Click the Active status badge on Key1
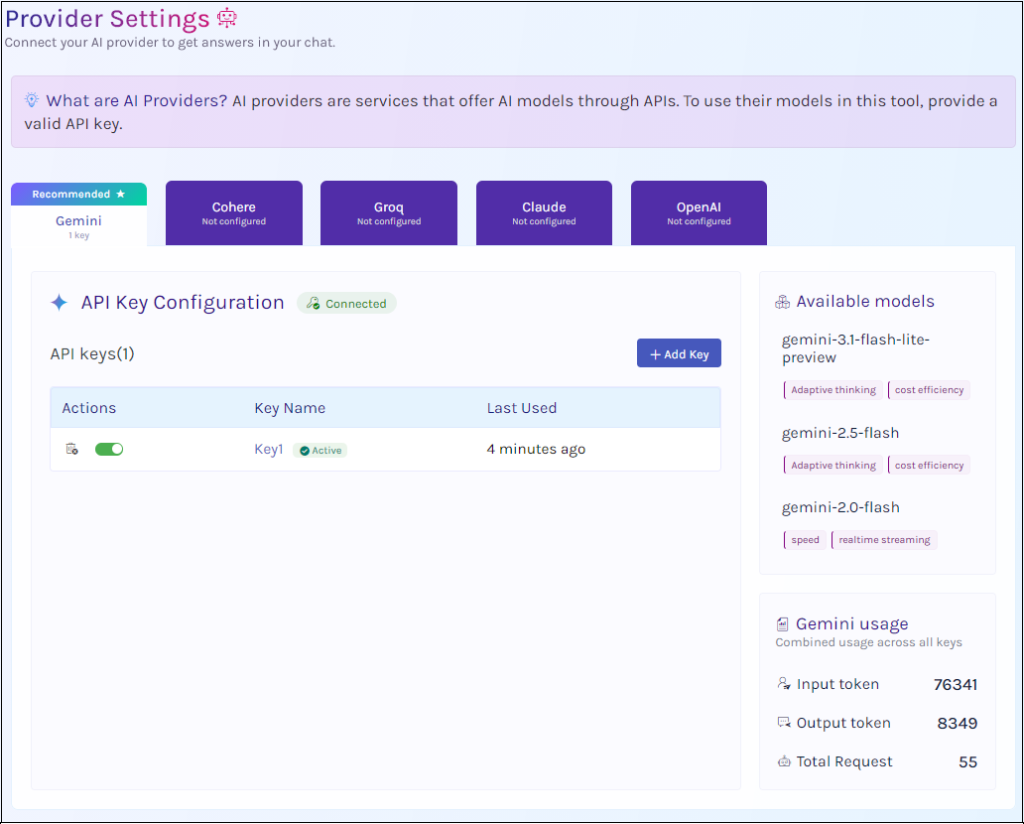This screenshot has height=824, width=1024. 320,451
